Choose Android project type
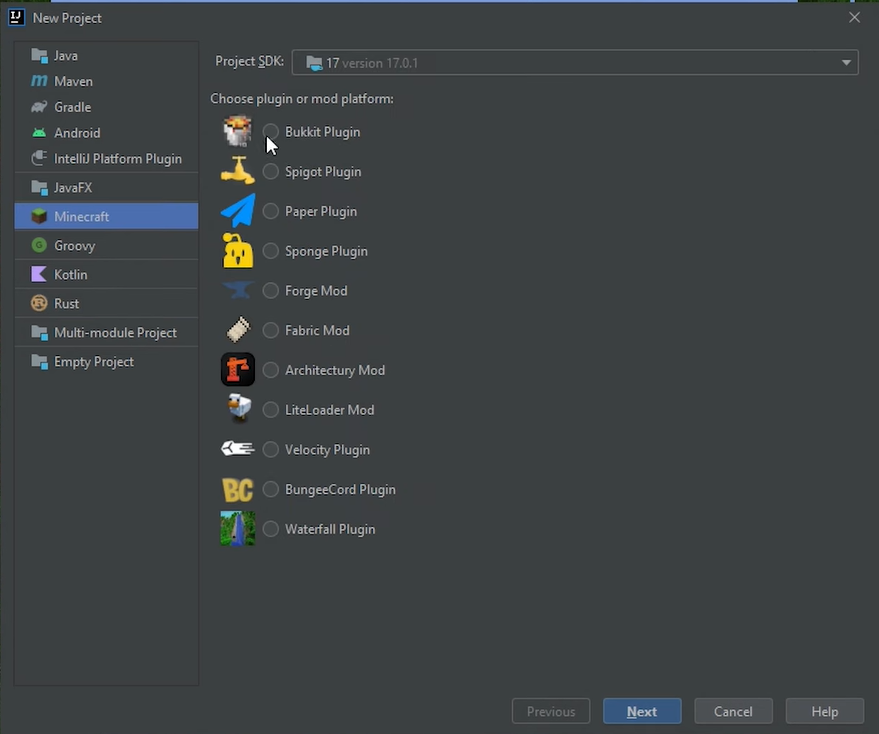The width and height of the screenshot is (879, 734). [107, 133]
